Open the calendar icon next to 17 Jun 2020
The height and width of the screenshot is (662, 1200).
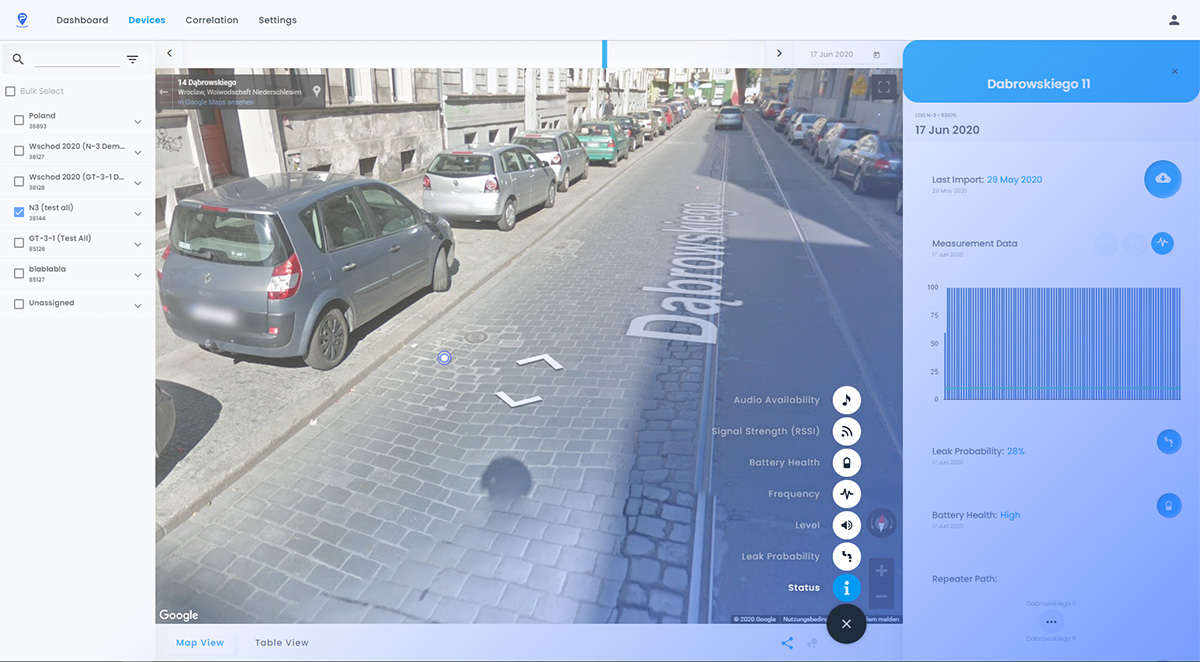pyautogui.click(x=877, y=54)
